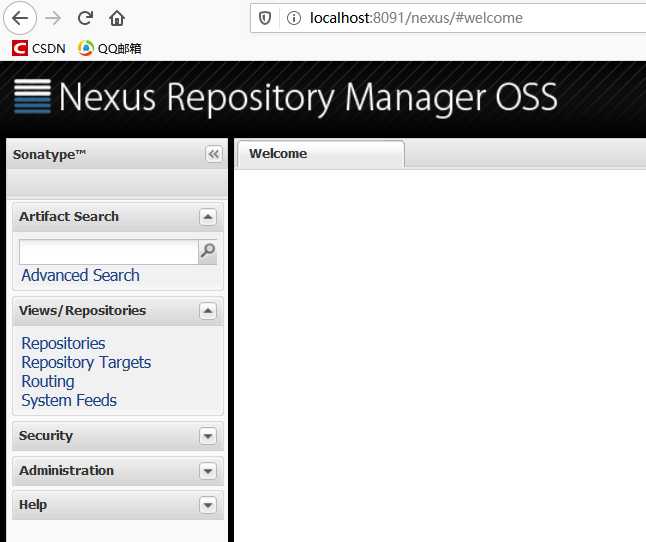The height and width of the screenshot is (542, 646).
Task: Reload the page with refresh icon
Action: (x=85, y=18)
